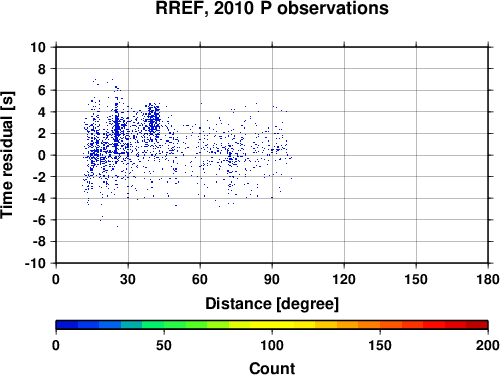The image size is (500, 375).
Task: Click the x-axis tick label 120
Action: point(344,279)
